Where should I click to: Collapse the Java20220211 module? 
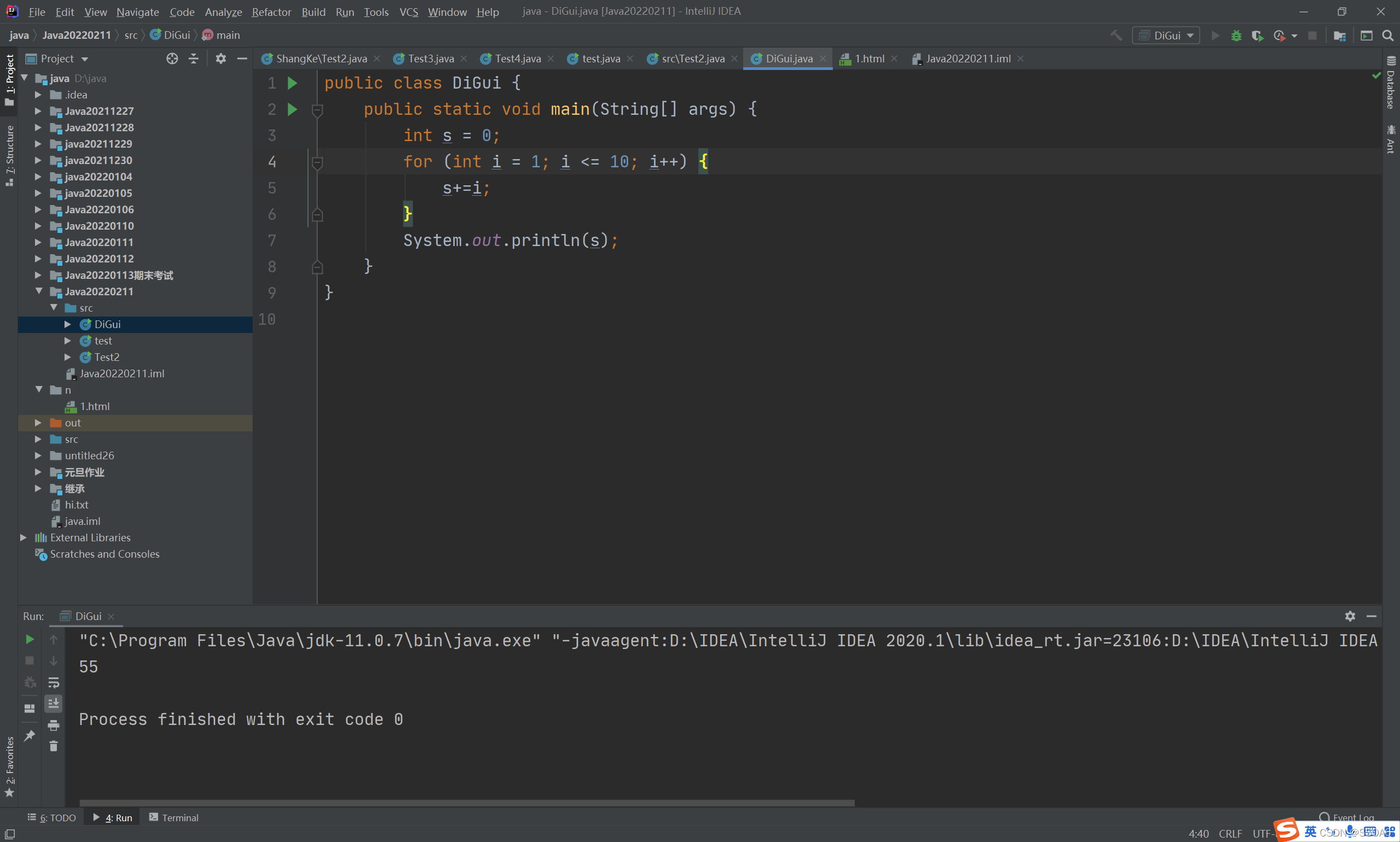click(x=39, y=291)
